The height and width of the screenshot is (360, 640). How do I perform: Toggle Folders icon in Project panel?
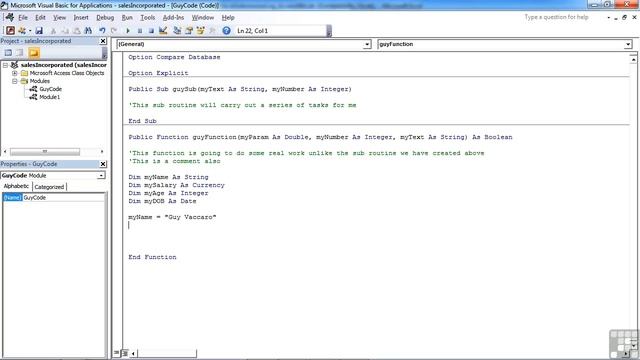(x=34, y=53)
